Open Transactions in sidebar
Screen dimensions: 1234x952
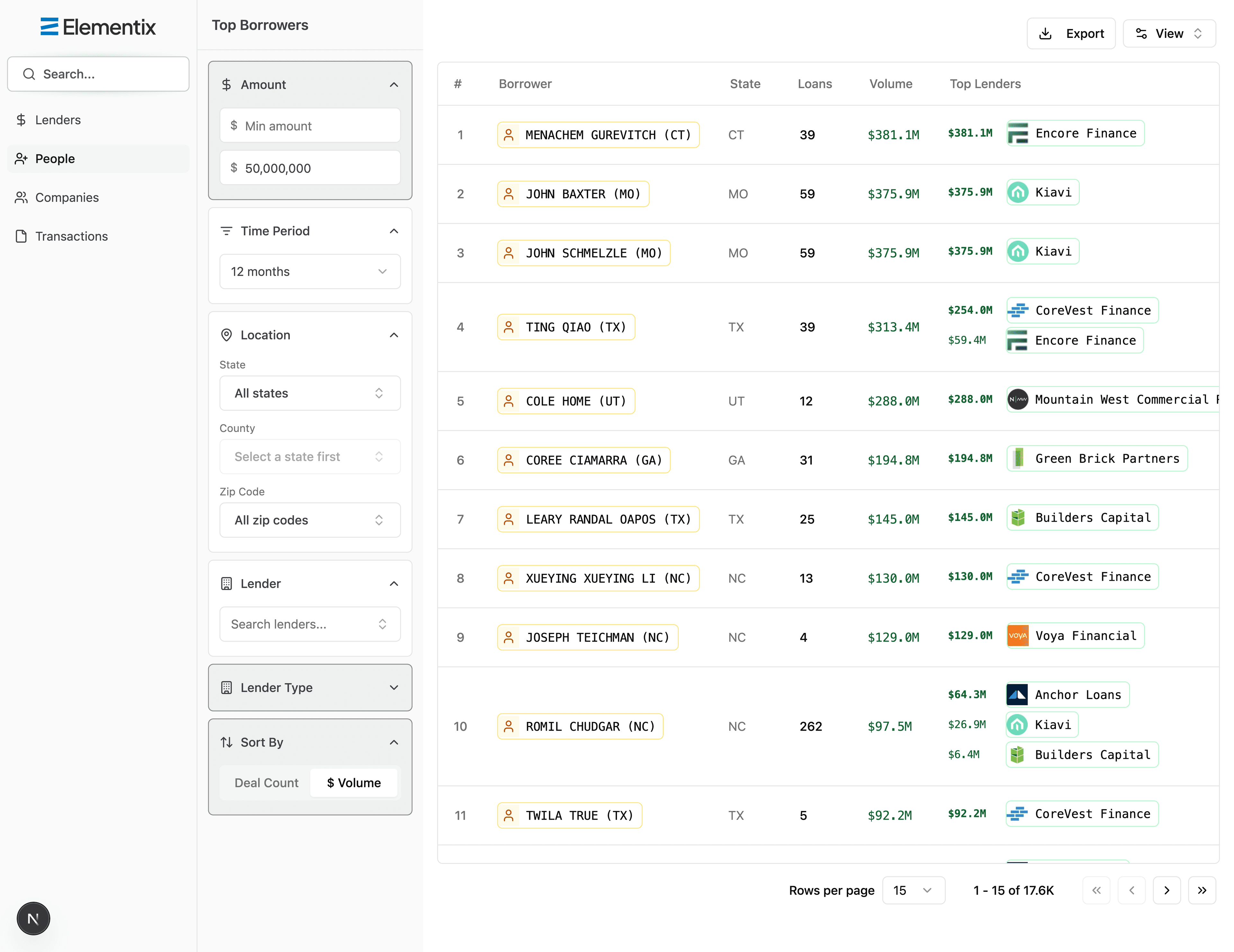pos(71,236)
